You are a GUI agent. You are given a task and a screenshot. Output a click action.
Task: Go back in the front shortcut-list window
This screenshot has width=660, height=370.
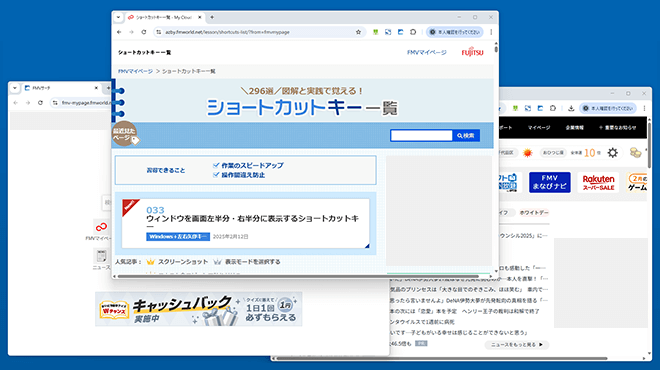tap(119, 32)
